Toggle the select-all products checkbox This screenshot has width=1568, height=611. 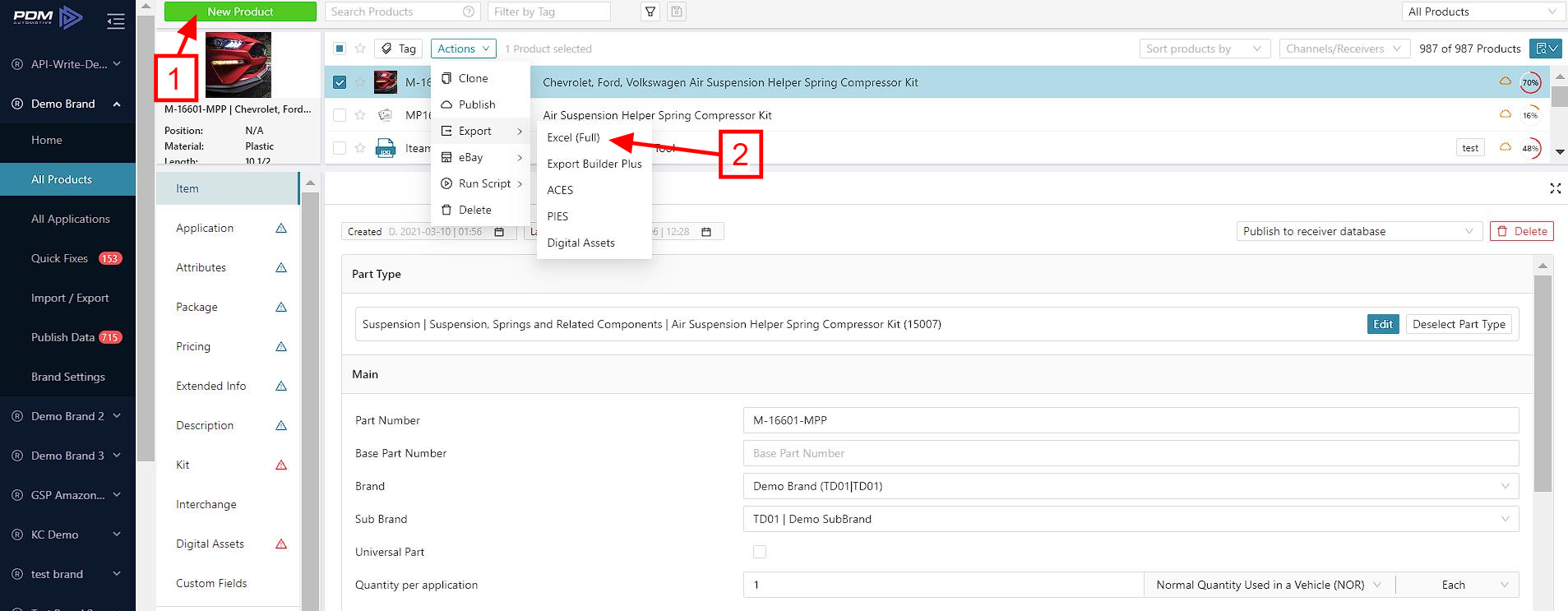pos(340,49)
